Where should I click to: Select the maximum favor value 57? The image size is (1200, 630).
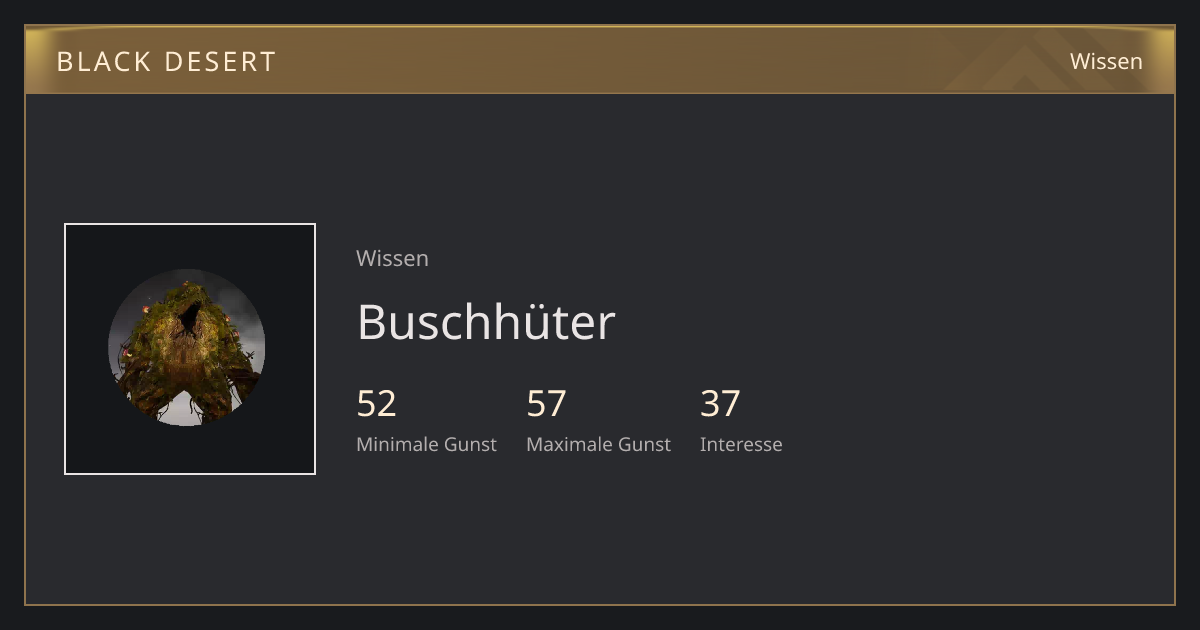pyautogui.click(x=547, y=404)
